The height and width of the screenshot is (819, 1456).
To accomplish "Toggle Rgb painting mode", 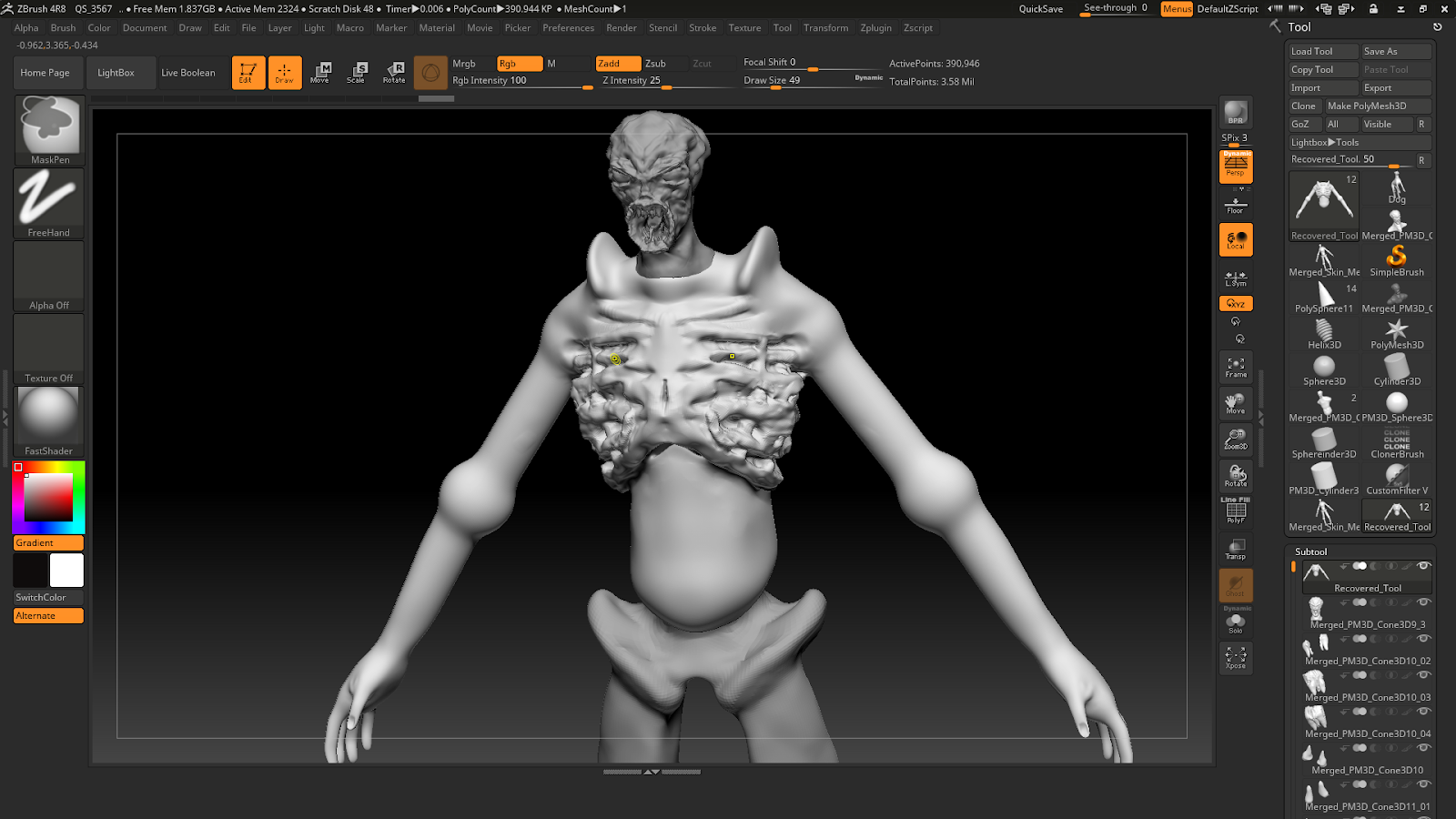I will 520,64.
